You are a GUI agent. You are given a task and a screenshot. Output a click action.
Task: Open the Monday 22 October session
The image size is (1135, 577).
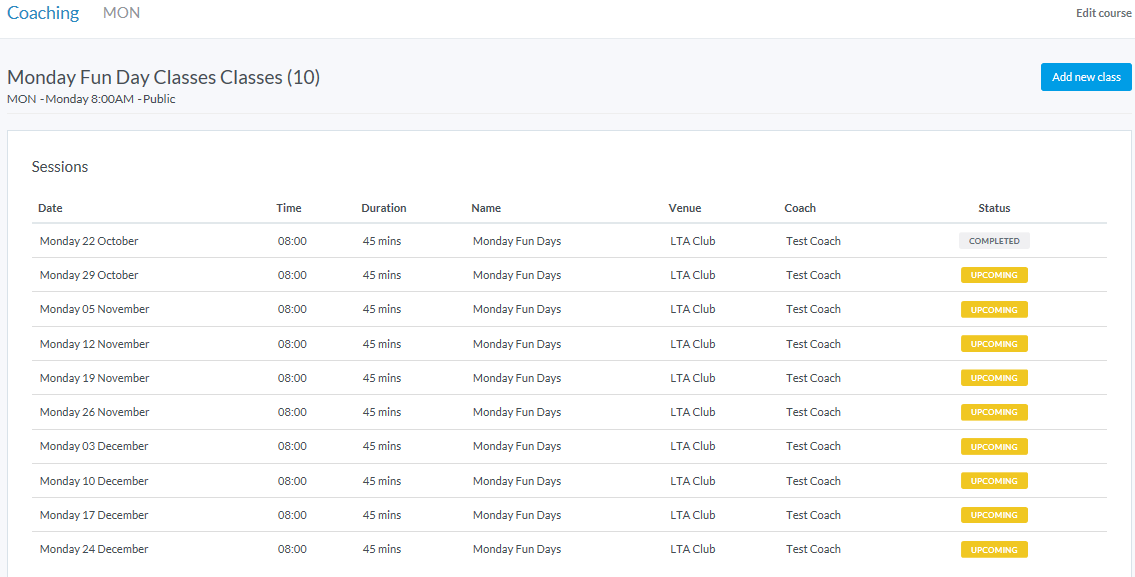coord(89,241)
